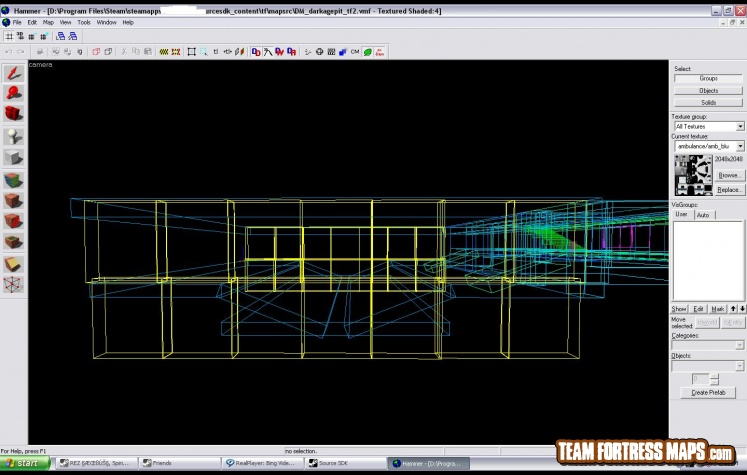Click the DA displacement icon
Viewport: 747px width, 475px height.
tap(292, 52)
